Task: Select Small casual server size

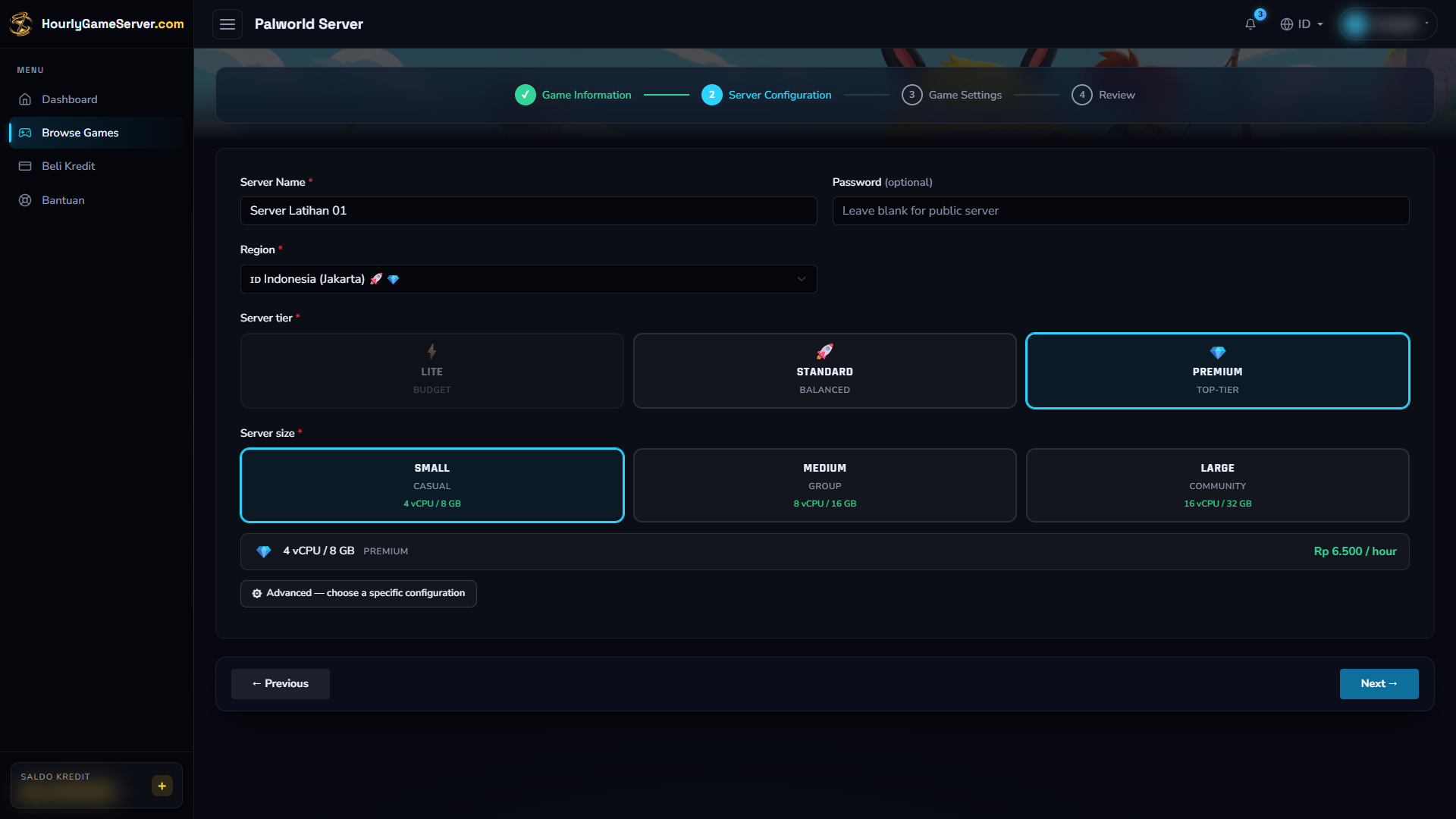Action: 432,485
